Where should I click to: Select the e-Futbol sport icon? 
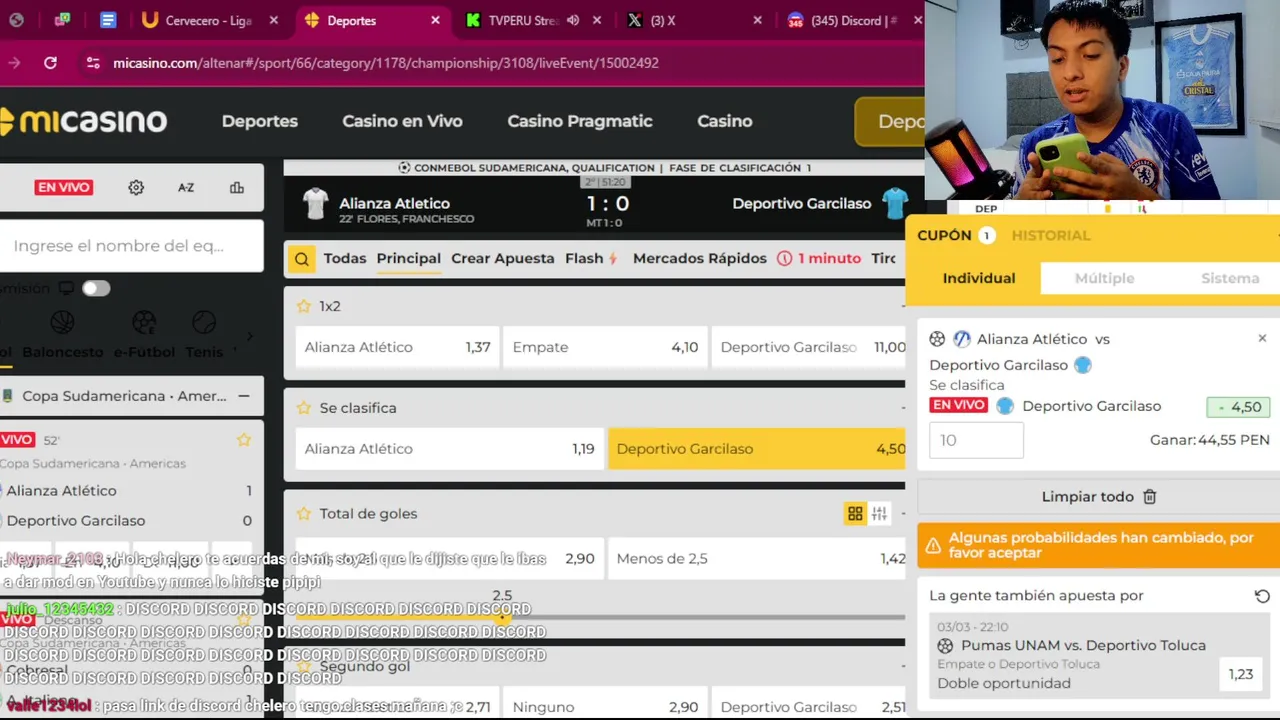pyautogui.click(x=144, y=322)
